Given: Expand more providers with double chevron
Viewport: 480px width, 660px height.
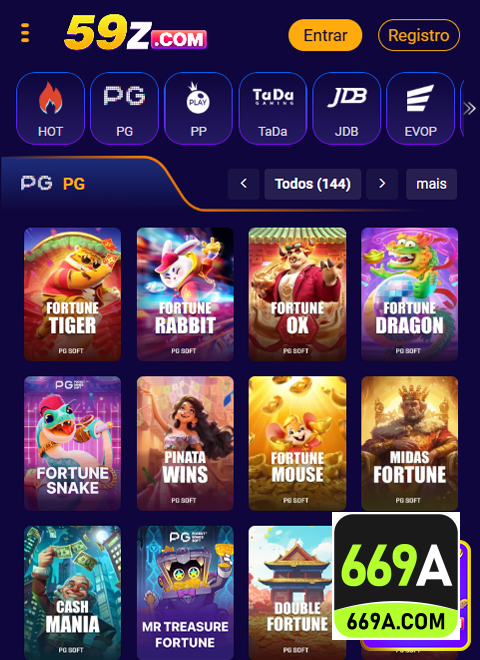Looking at the screenshot, I should 469,108.
